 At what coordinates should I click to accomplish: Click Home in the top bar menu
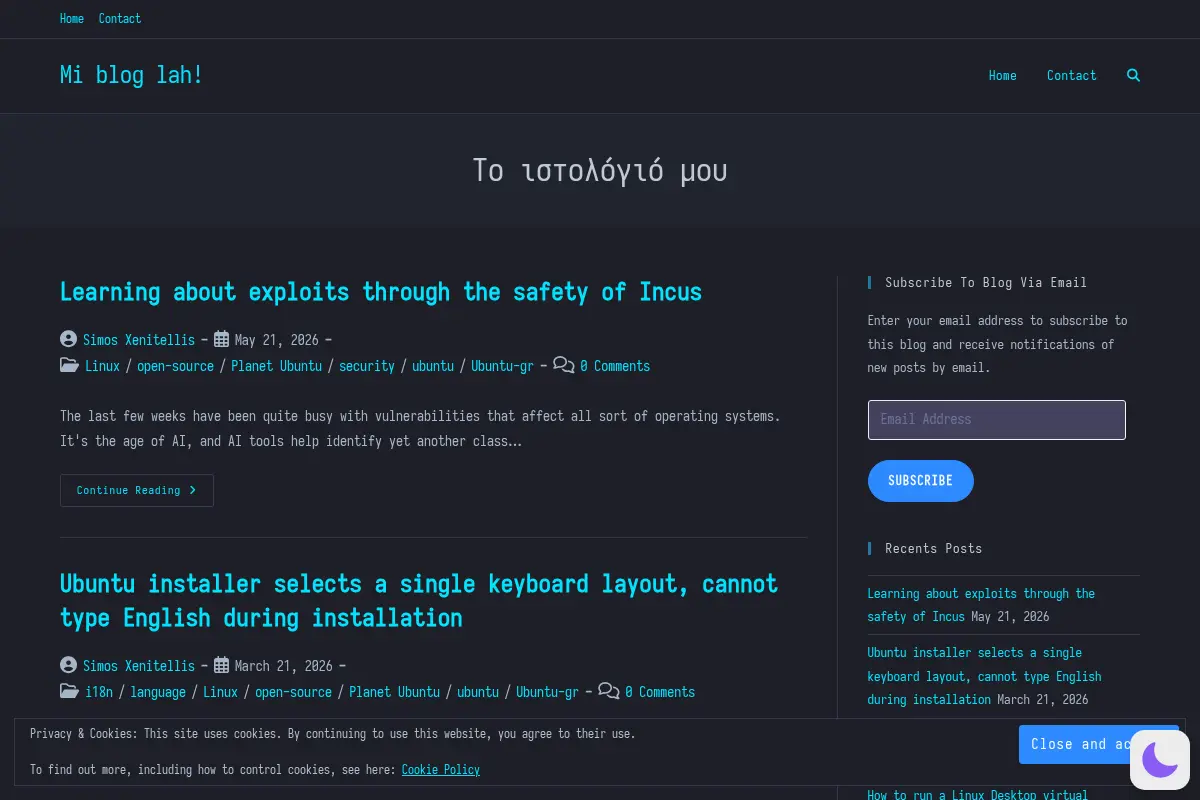pyautogui.click(x=72, y=18)
